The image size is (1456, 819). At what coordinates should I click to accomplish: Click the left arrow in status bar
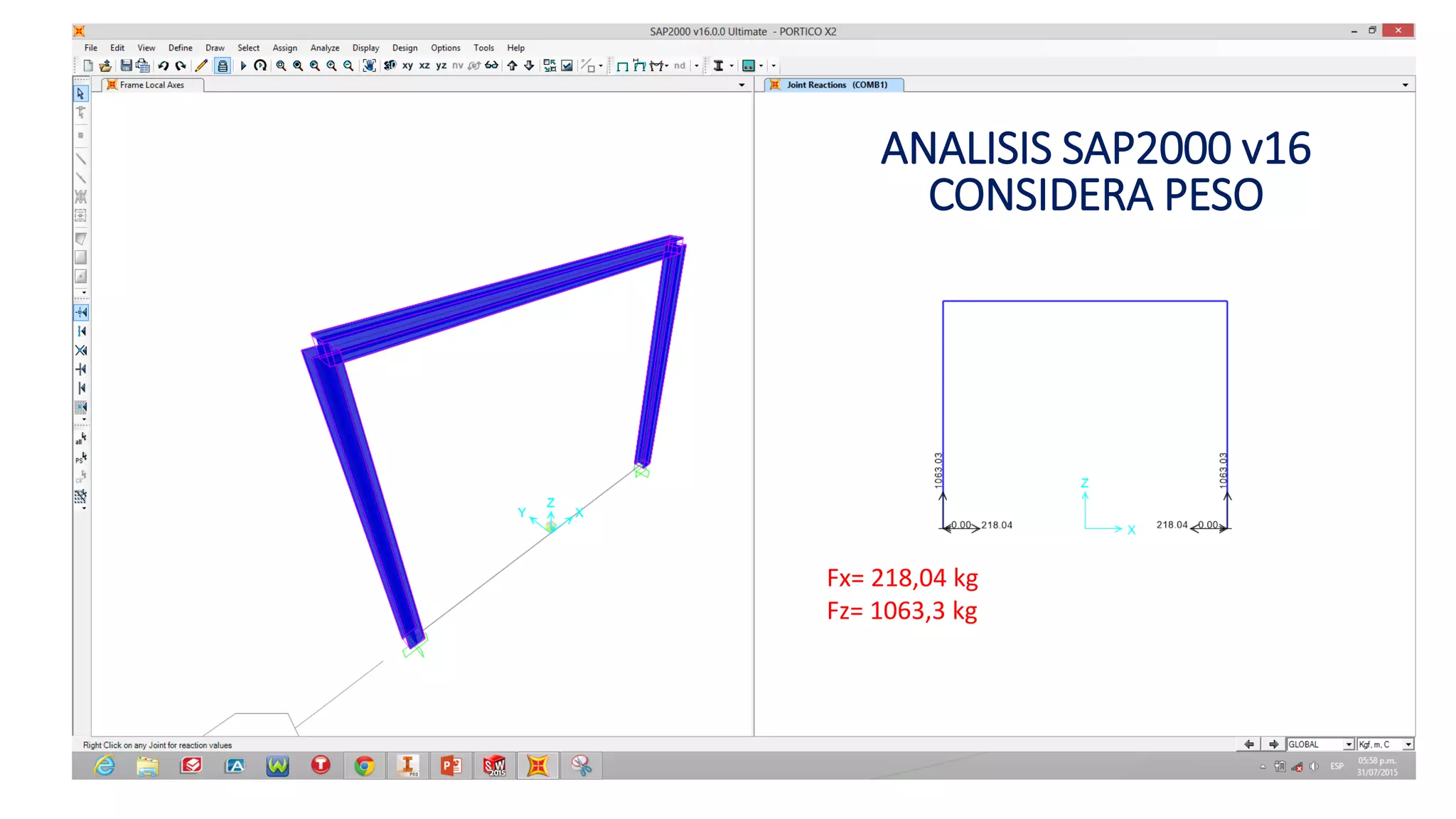tap(1249, 744)
